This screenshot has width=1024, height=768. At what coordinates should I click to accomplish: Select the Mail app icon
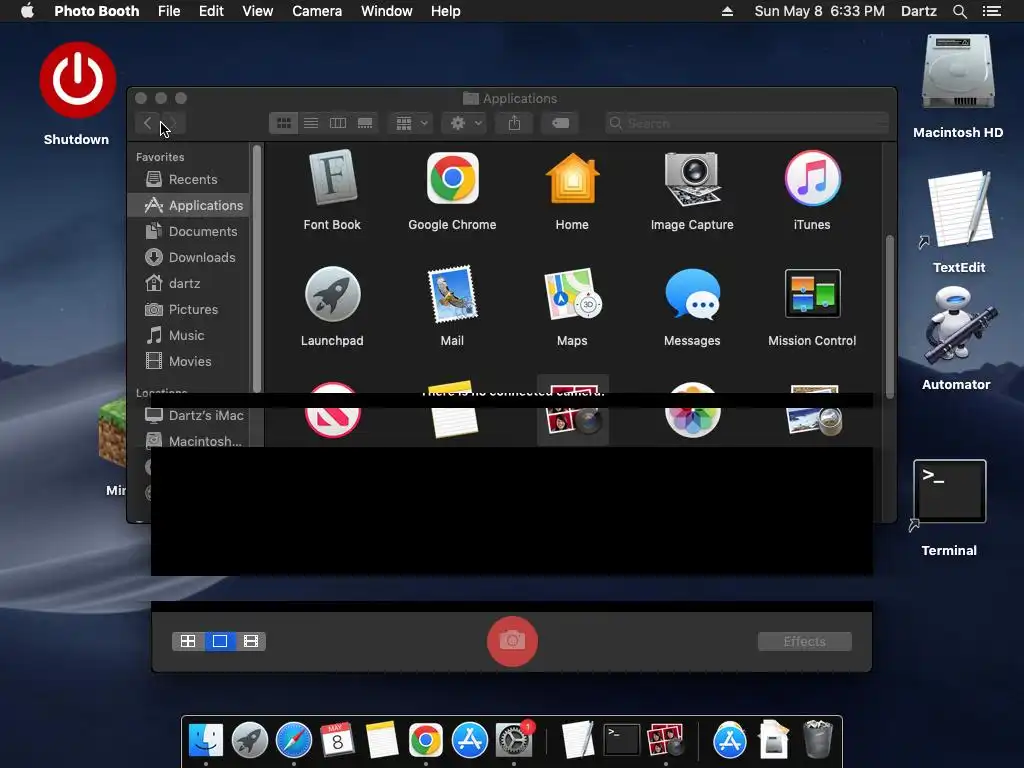[x=452, y=294]
